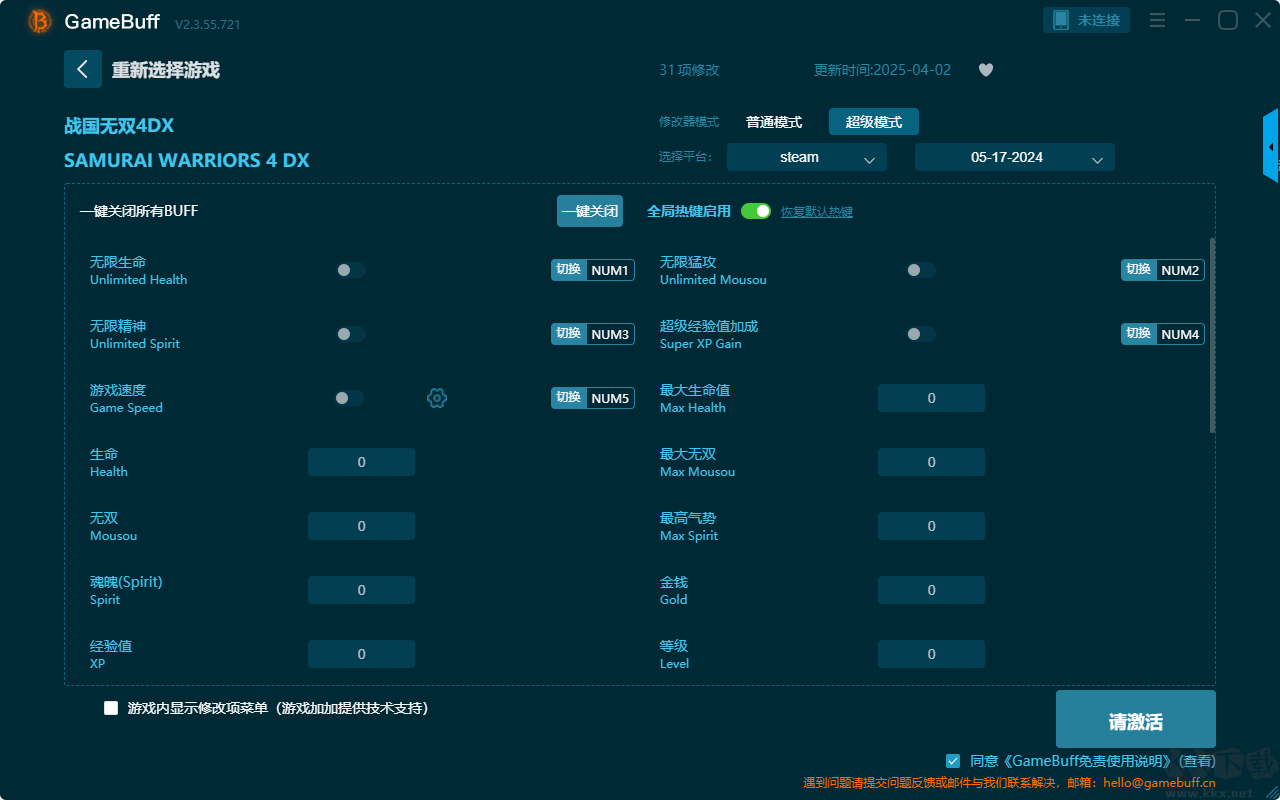Open the hamburger menu icon
1280x800 pixels.
[x=1157, y=20]
